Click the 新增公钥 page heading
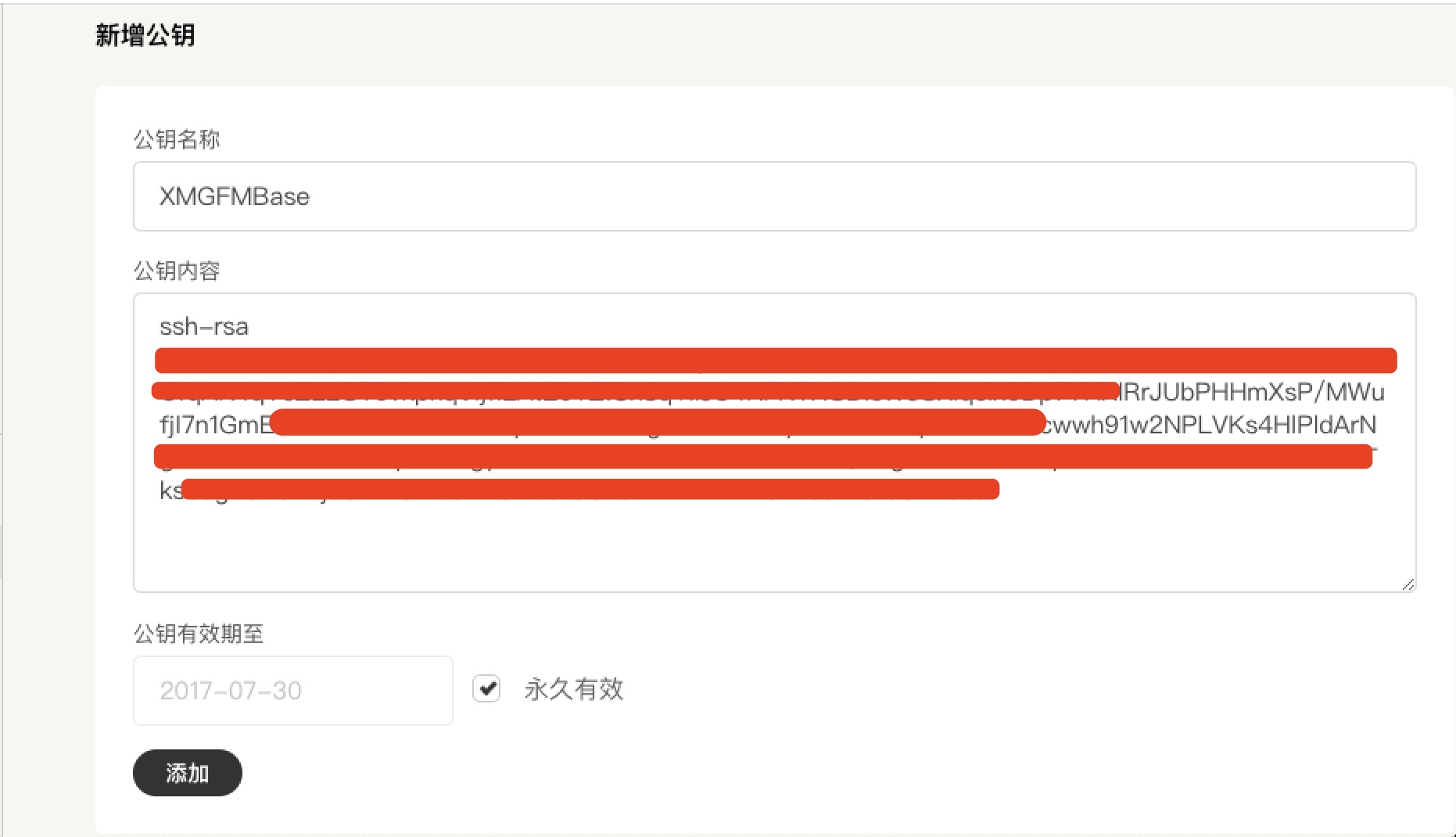The image size is (1456, 837). tap(145, 35)
